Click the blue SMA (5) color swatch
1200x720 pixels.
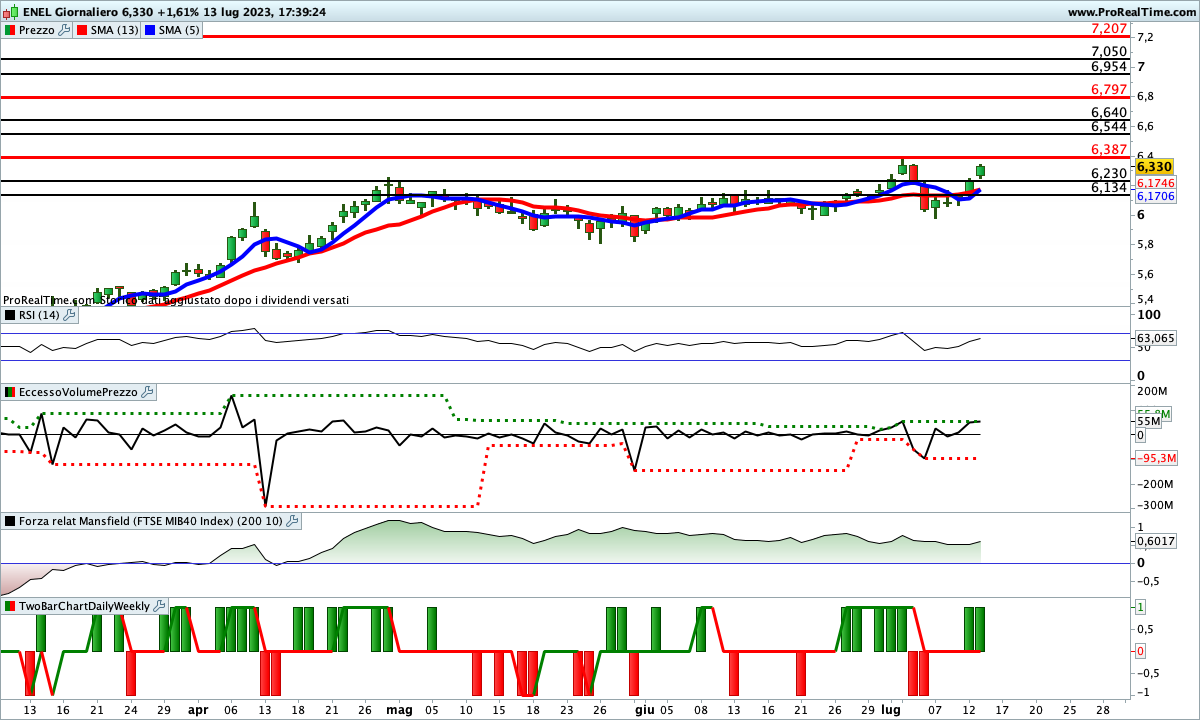pyautogui.click(x=150, y=30)
